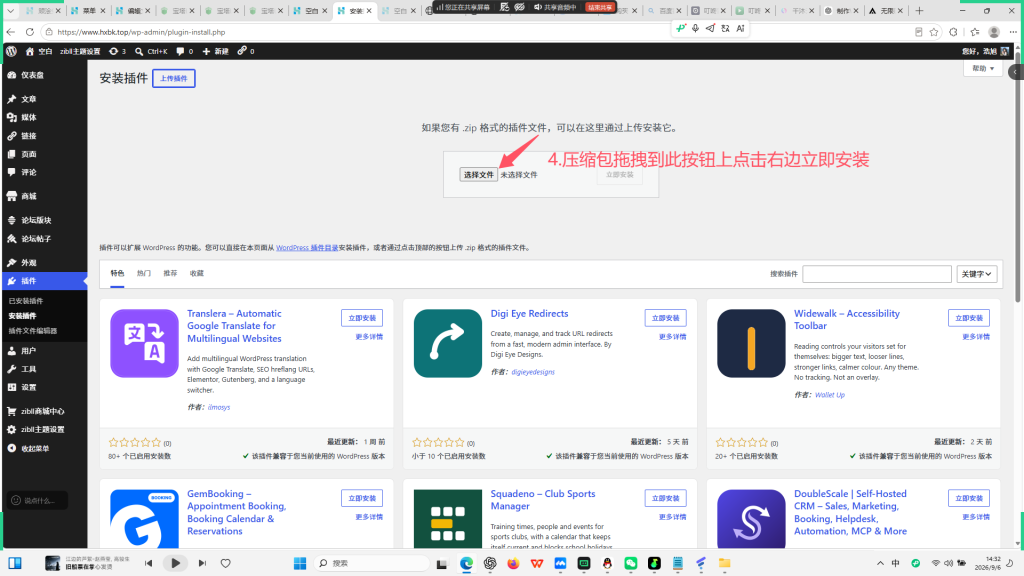Click the microphone icon in floating toolbar
Screen dimensions: 1024x576
point(696,28)
